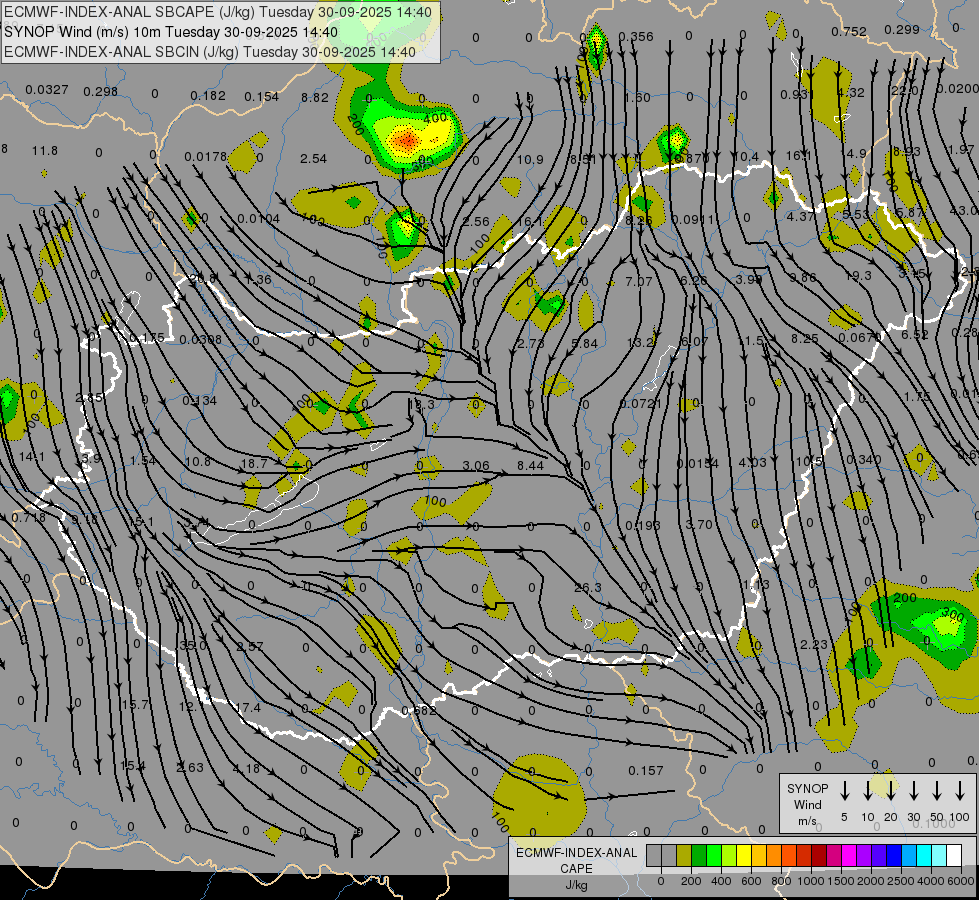Click the map value 0.0721
Viewport: 979px width, 900px height.
[x=641, y=404]
